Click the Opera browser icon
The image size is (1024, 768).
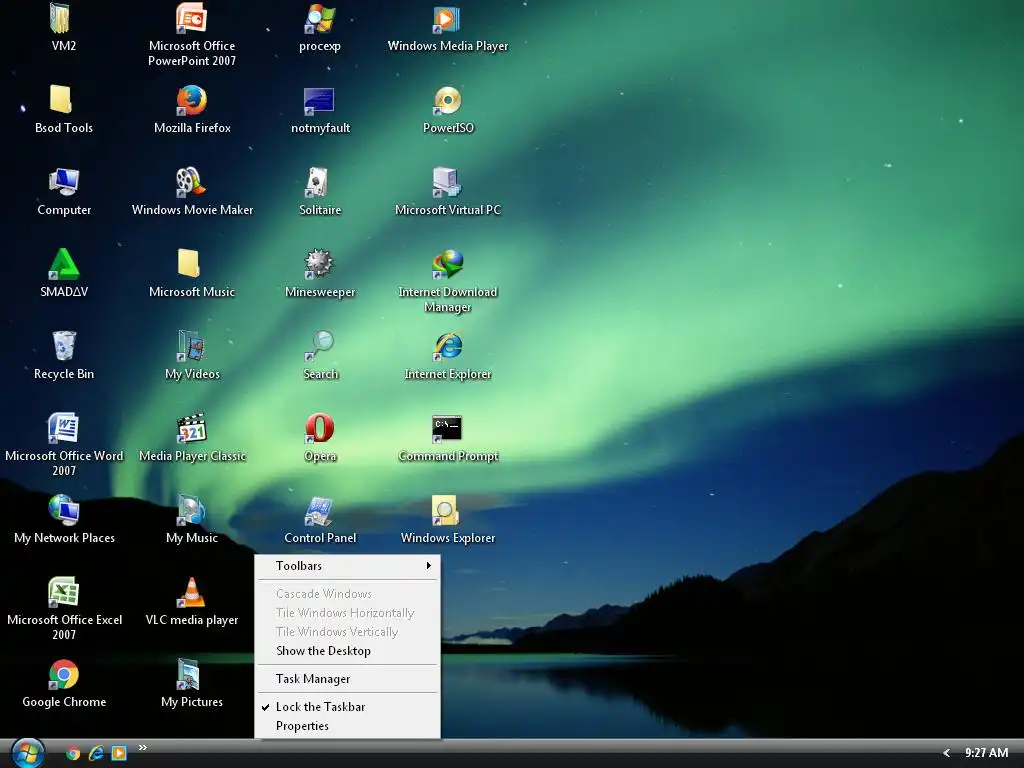pyautogui.click(x=319, y=428)
